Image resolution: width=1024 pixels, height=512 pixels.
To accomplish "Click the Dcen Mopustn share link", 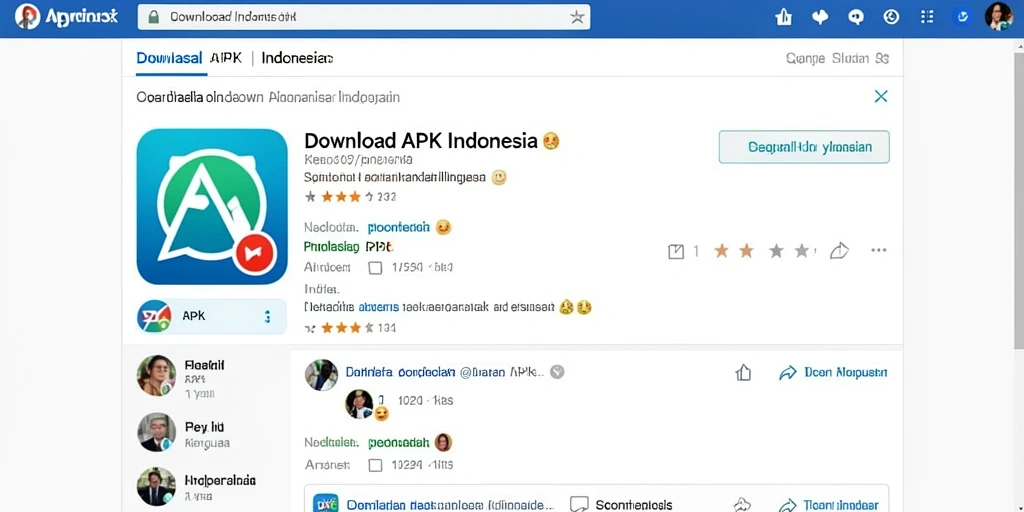I will coord(833,372).
